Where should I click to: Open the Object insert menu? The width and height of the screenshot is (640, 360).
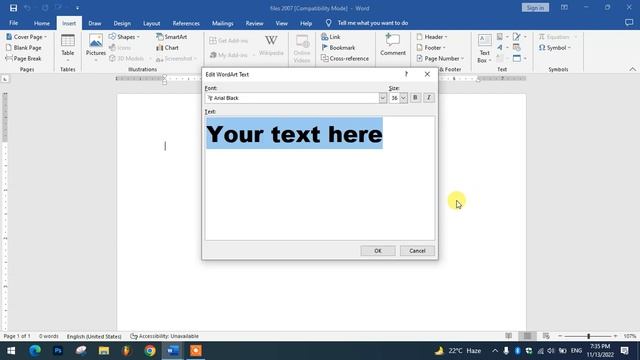[519, 58]
